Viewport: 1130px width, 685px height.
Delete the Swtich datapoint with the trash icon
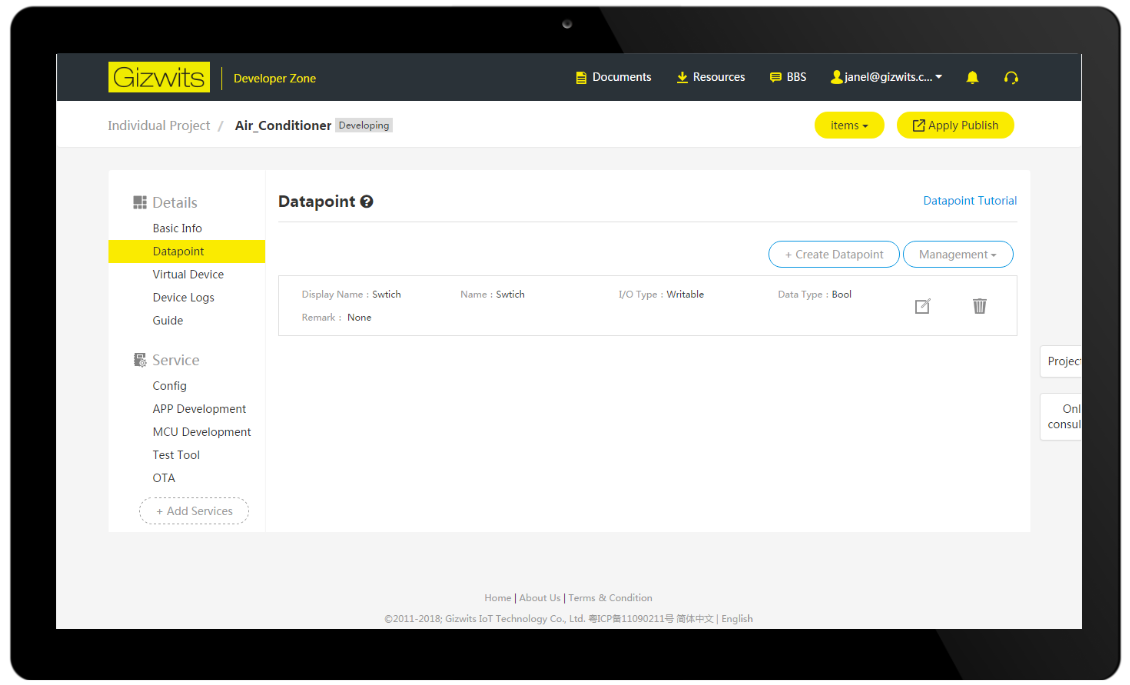[x=979, y=306]
